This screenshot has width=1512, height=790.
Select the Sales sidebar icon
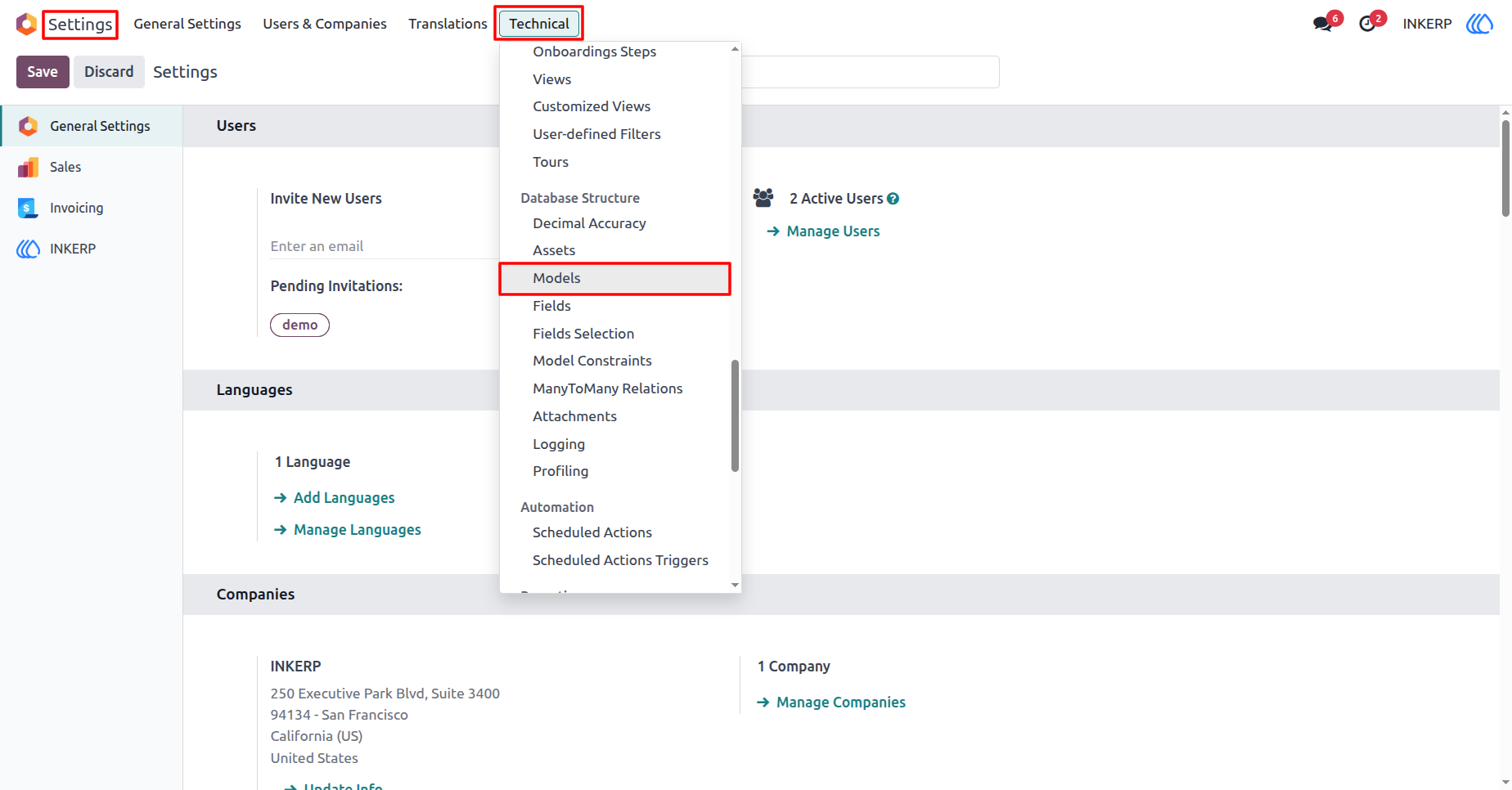click(x=28, y=167)
